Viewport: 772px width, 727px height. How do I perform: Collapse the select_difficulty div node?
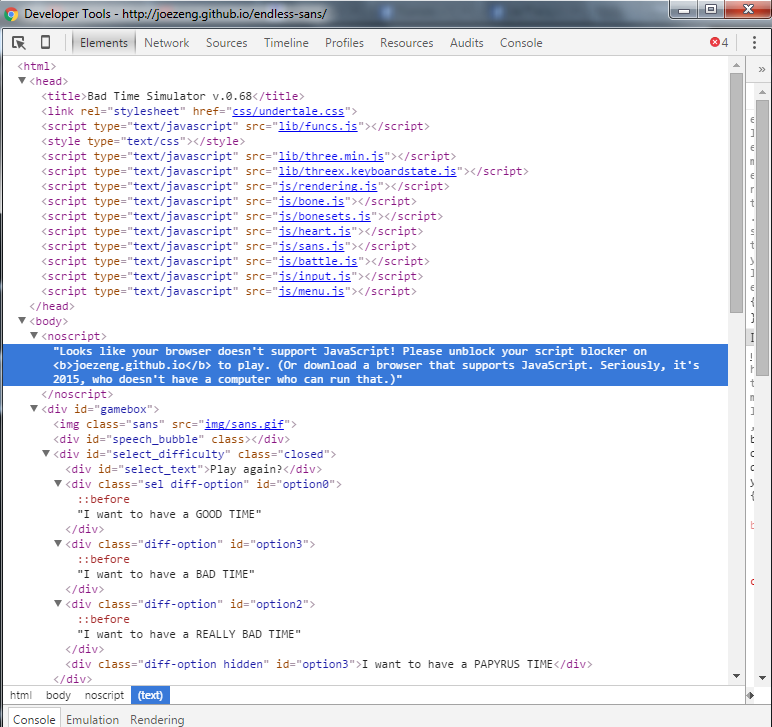point(46,454)
